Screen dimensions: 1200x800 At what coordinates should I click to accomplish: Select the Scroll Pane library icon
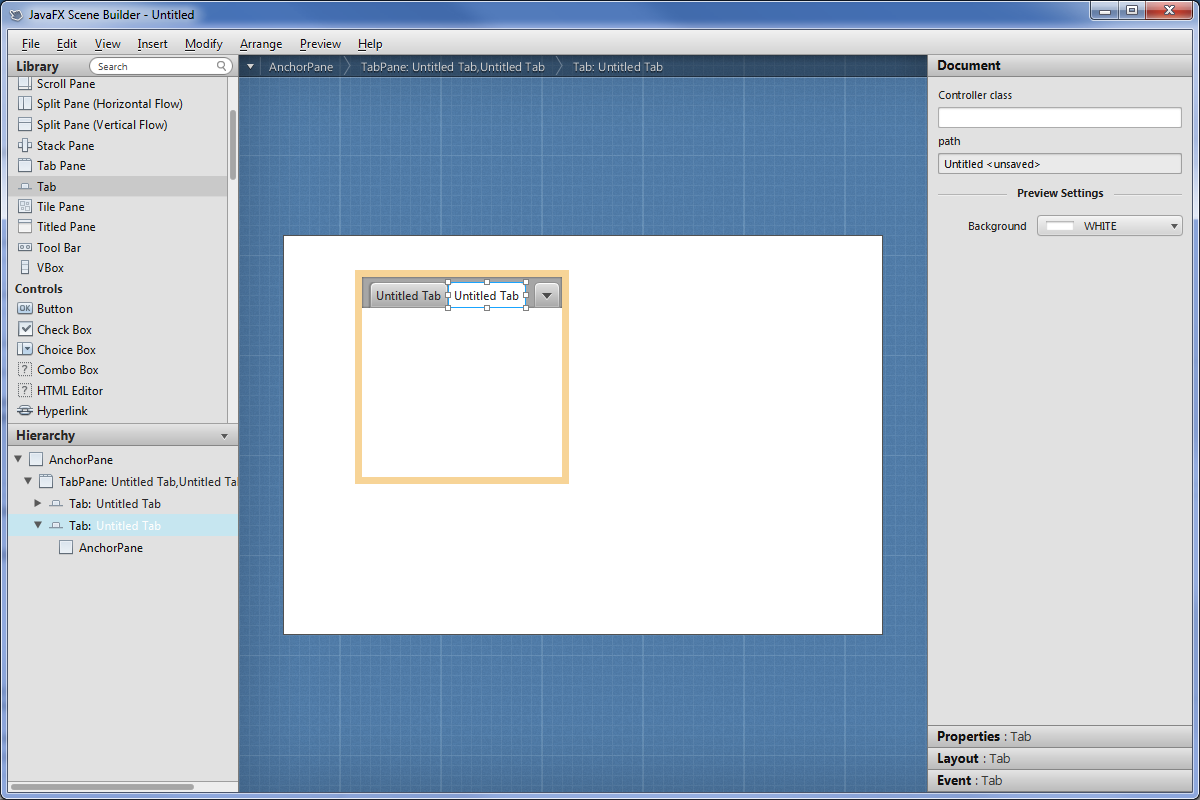pos(25,84)
